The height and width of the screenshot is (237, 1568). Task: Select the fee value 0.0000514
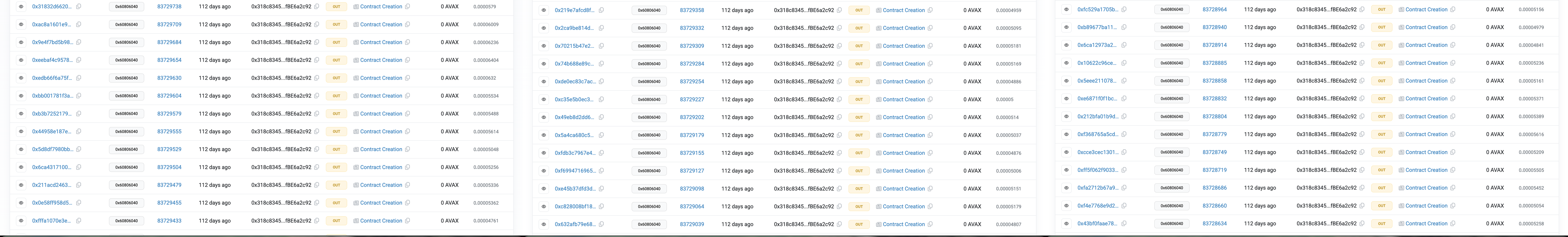coord(1008,117)
